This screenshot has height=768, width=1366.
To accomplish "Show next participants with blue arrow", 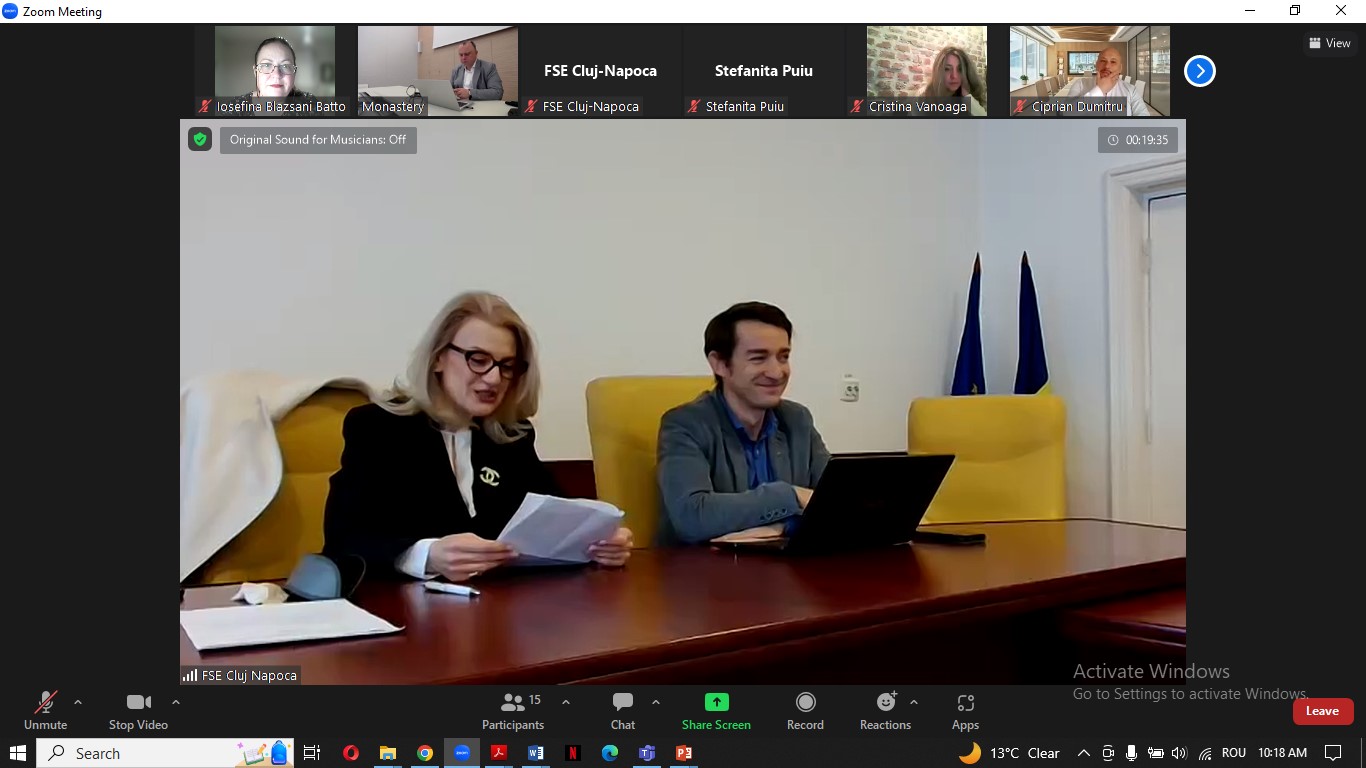I will pos(1199,71).
